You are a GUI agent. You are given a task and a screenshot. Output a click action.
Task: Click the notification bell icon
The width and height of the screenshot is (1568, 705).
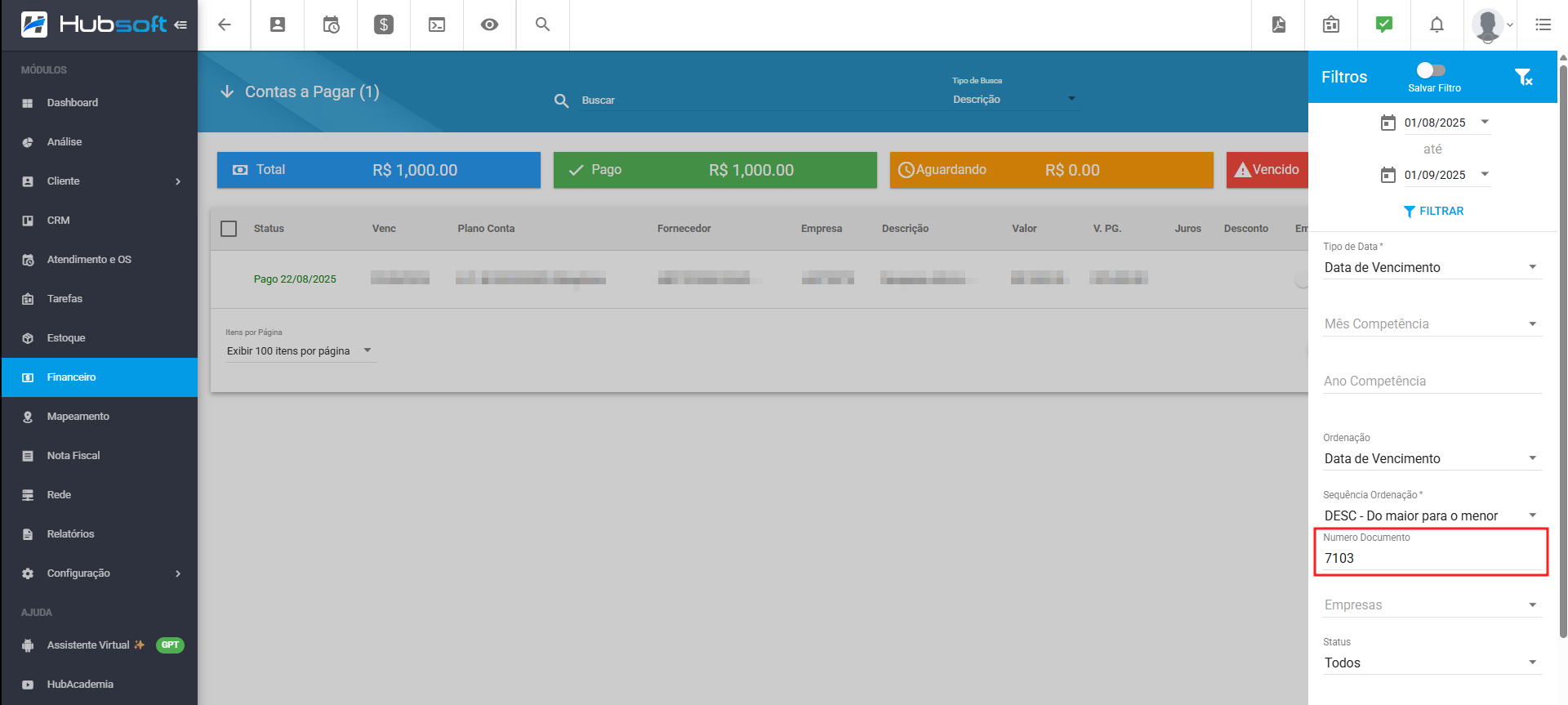1437,25
